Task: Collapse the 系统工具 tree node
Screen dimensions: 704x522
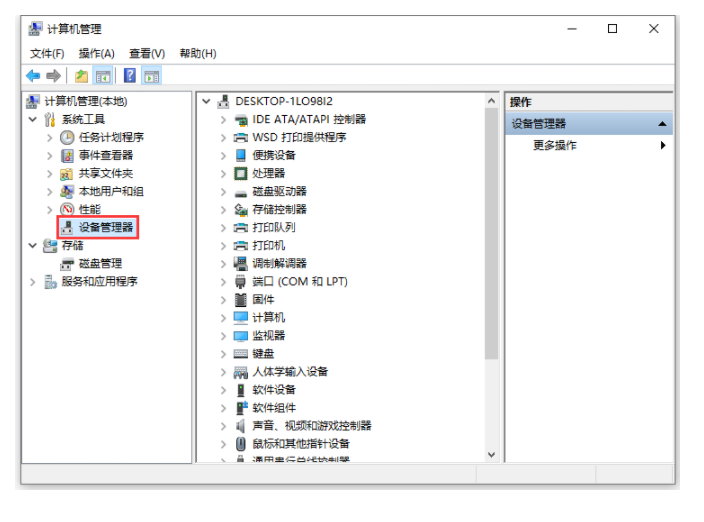Action: [x=33, y=119]
